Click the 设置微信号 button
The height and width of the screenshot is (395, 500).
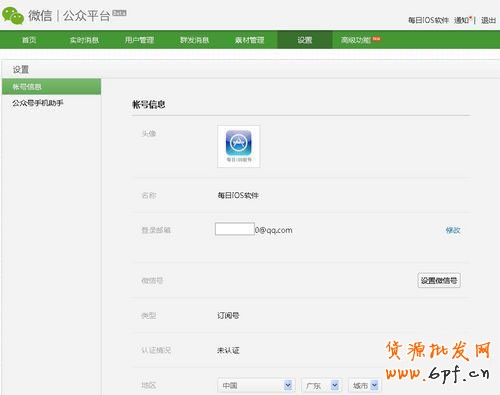click(x=439, y=280)
